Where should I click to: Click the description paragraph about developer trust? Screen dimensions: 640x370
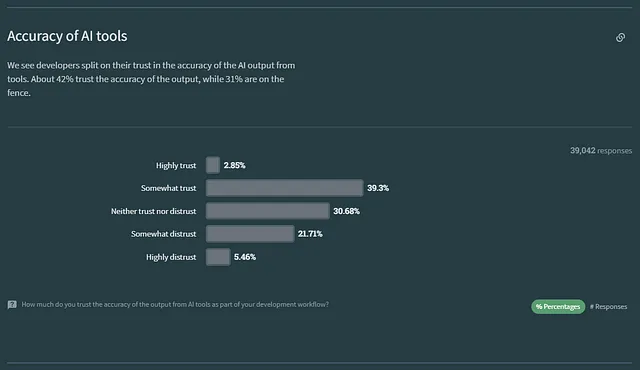coord(151,79)
